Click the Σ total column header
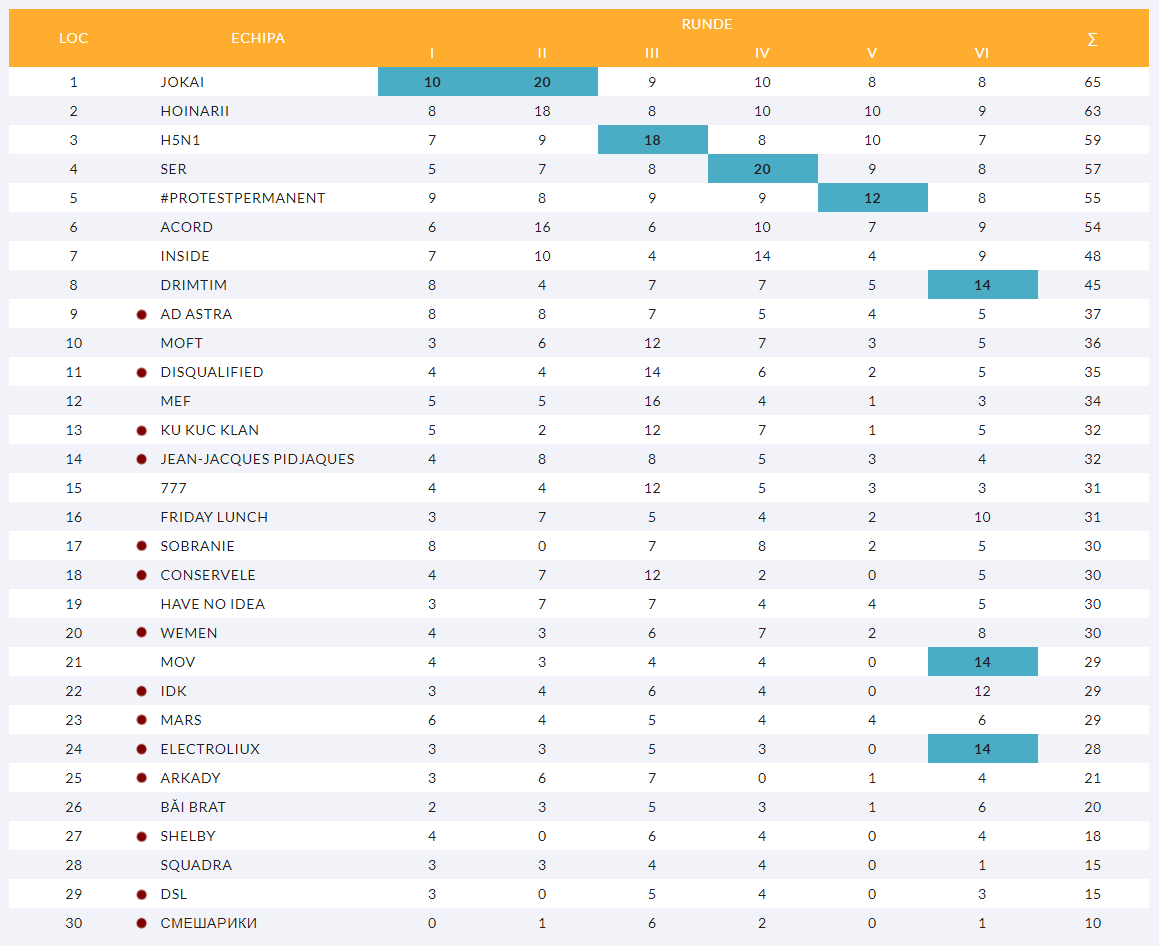The image size is (1159, 946). pos(1092,39)
